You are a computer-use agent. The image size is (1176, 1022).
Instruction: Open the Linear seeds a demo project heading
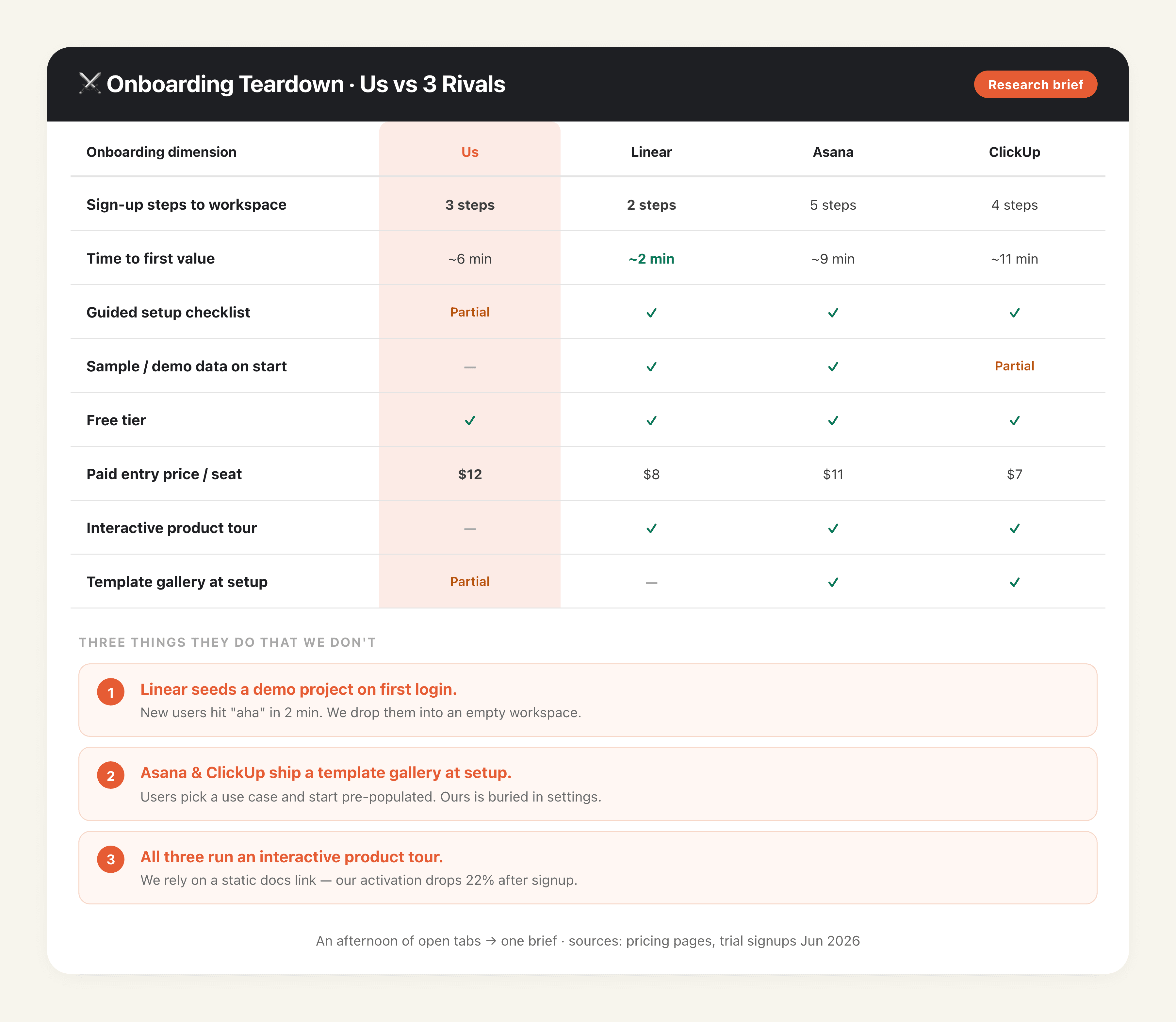click(298, 689)
